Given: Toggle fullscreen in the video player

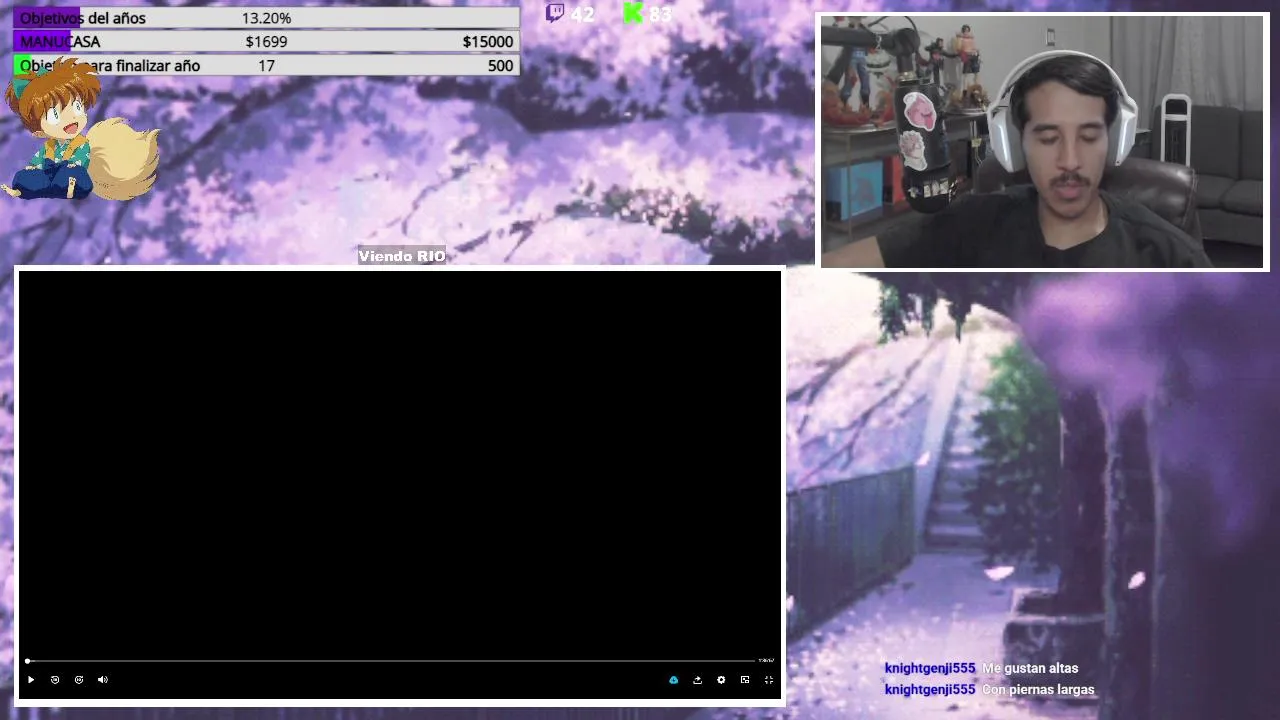Looking at the screenshot, I should point(769,680).
